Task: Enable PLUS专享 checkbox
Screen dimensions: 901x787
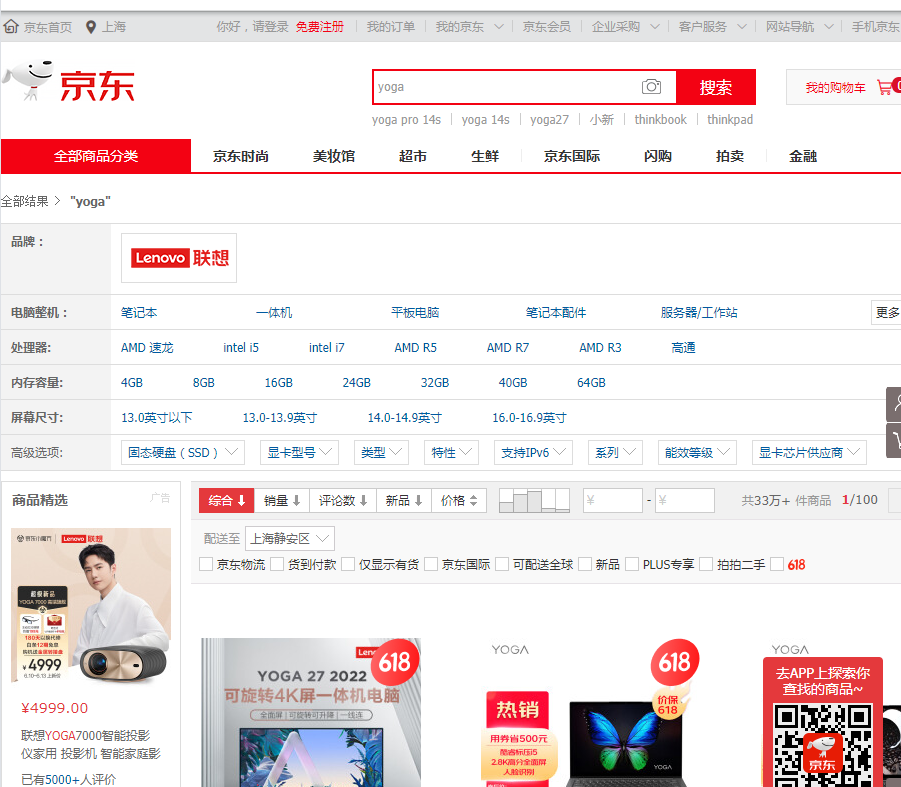Action: coord(632,564)
